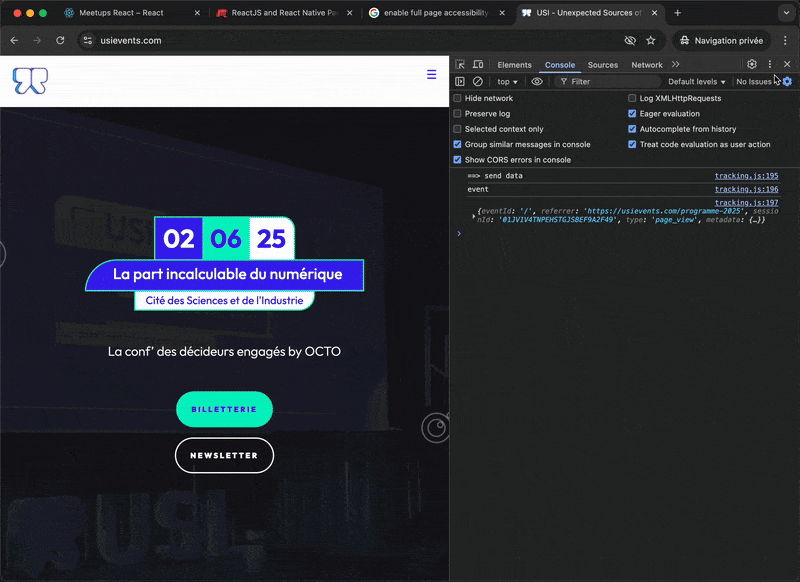This screenshot has width=800, height=582.
Task: Show more DevTools tabs with the chevrons
Action: tap(676, 64)
